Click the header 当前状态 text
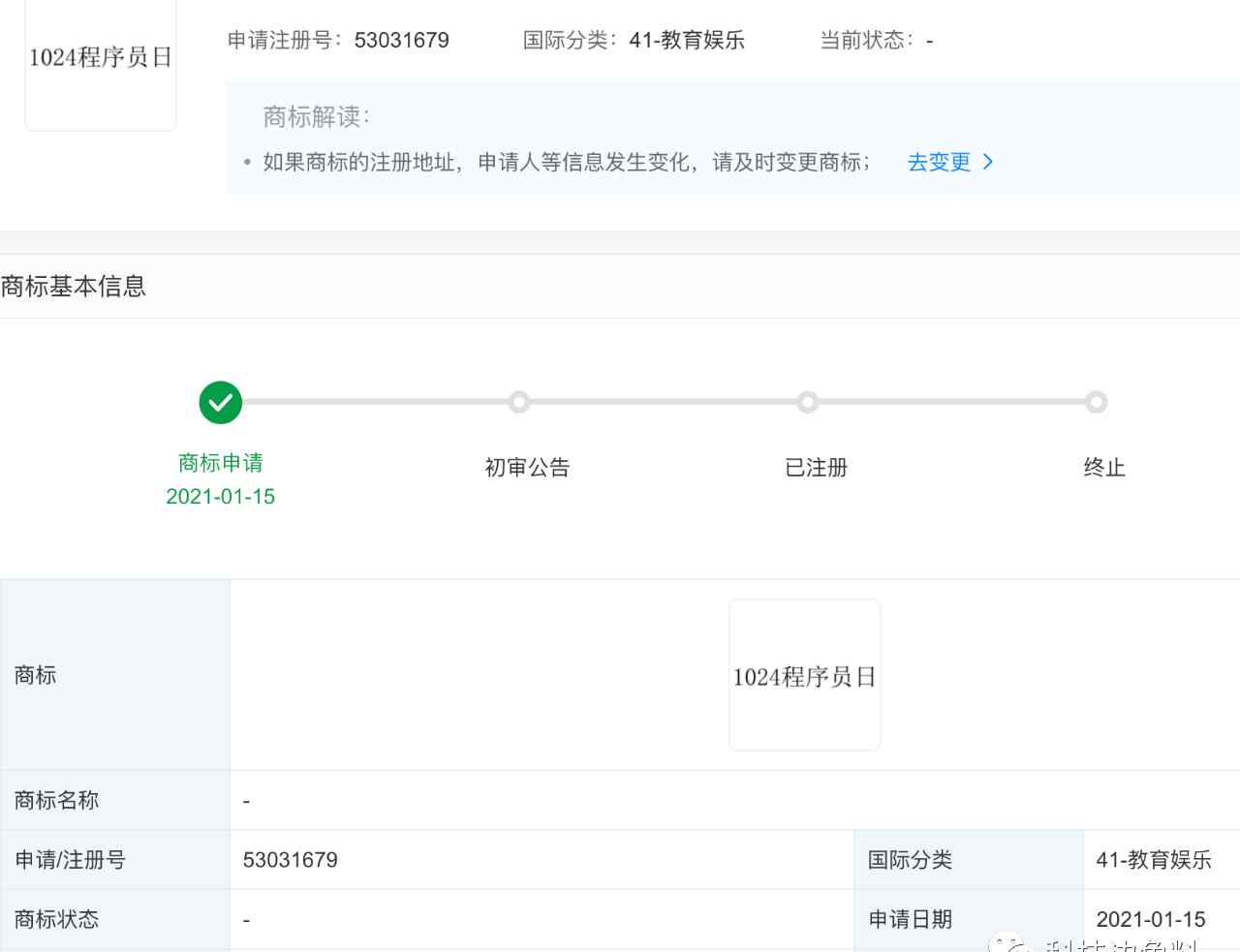The height and width of the screenshot is (952, 1240). [x=877, y=41]
